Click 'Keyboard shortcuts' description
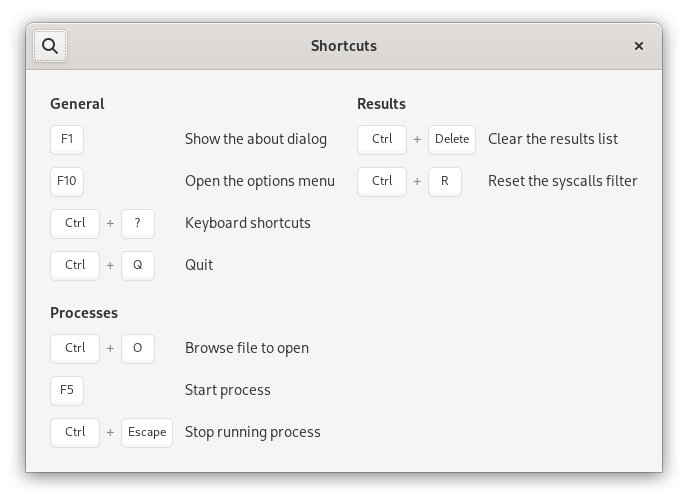The width and height of the screenshot is (688, 501). (248, 223)
